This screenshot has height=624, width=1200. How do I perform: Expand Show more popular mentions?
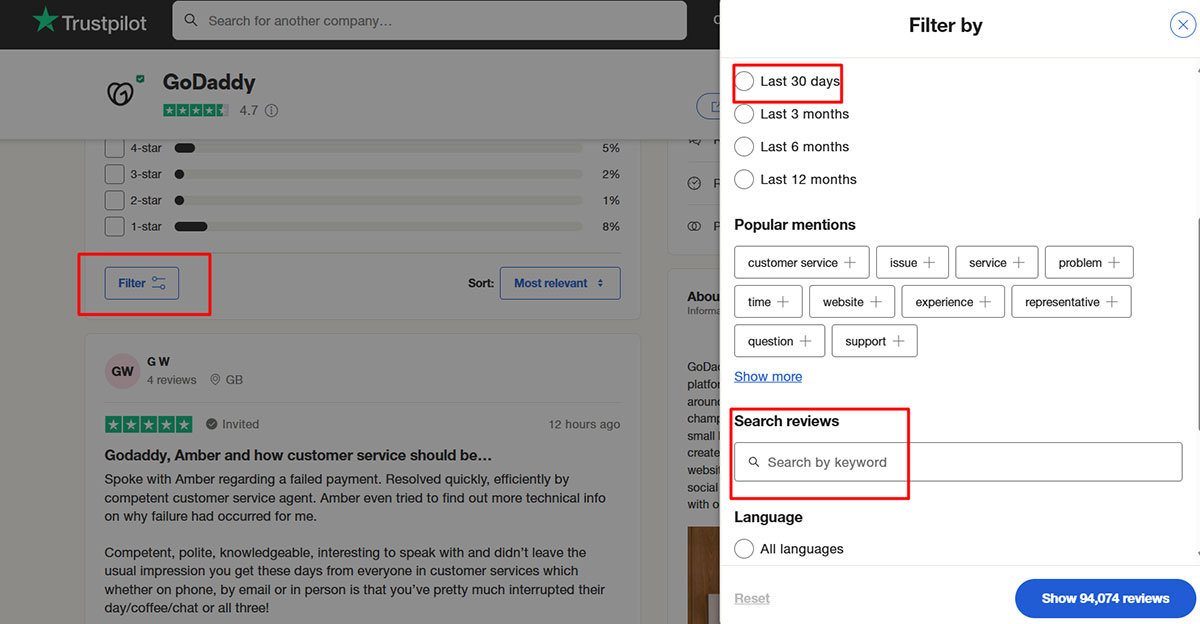[x=768, y=377]
